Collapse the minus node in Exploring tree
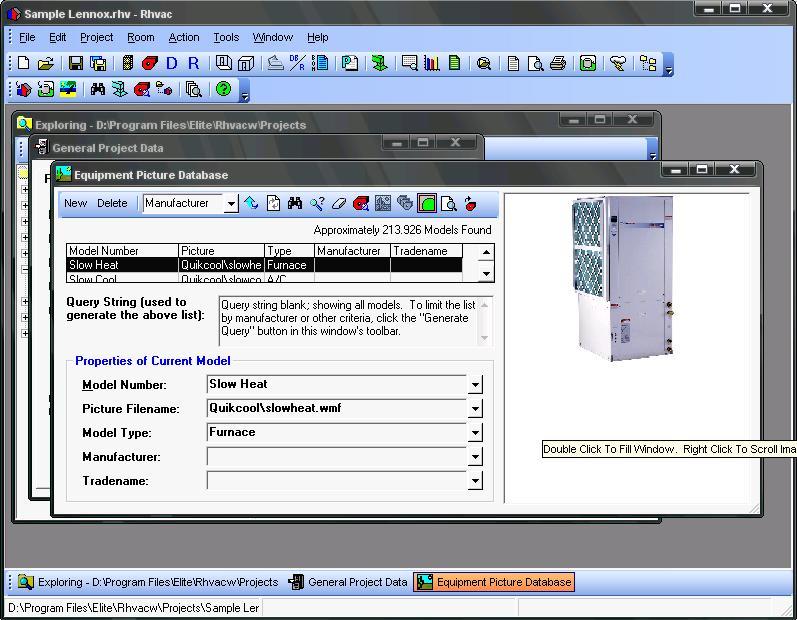The width and height of the screenshot is (797, 620). pyautogui.click(x=24, y=269)
